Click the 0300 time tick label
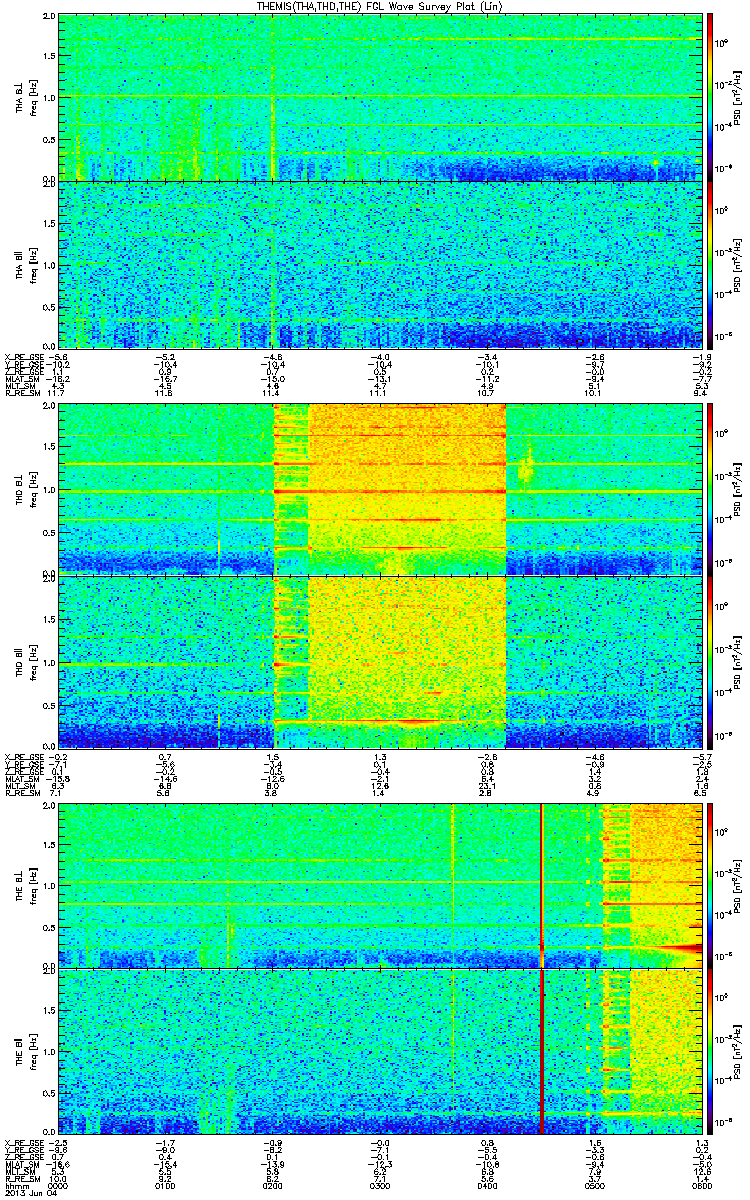Image resolution: width=750 pixels, height=1200 pixels. tap(380, 1186)
